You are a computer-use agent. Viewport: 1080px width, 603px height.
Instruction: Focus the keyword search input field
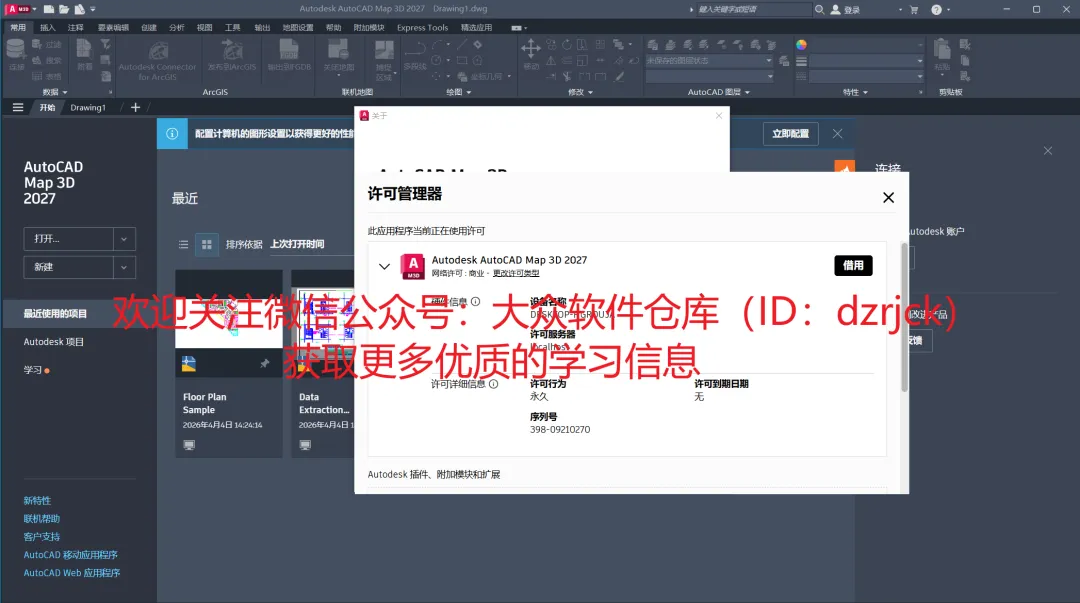[x=754, y=10]
